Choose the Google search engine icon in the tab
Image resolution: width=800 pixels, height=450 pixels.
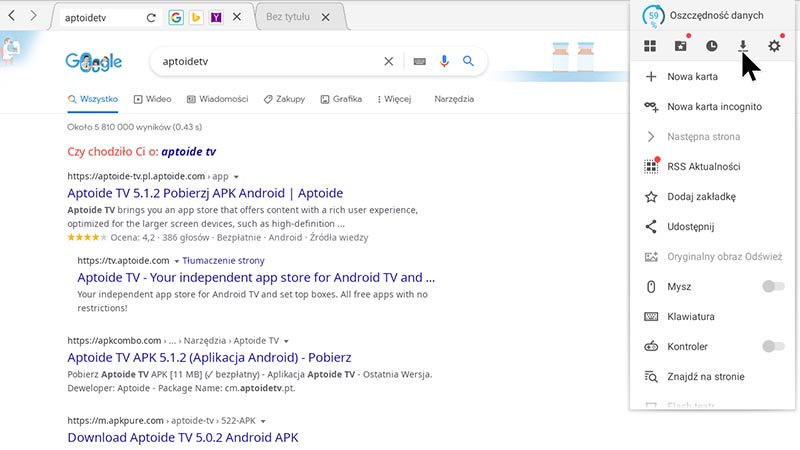point(176,17)
